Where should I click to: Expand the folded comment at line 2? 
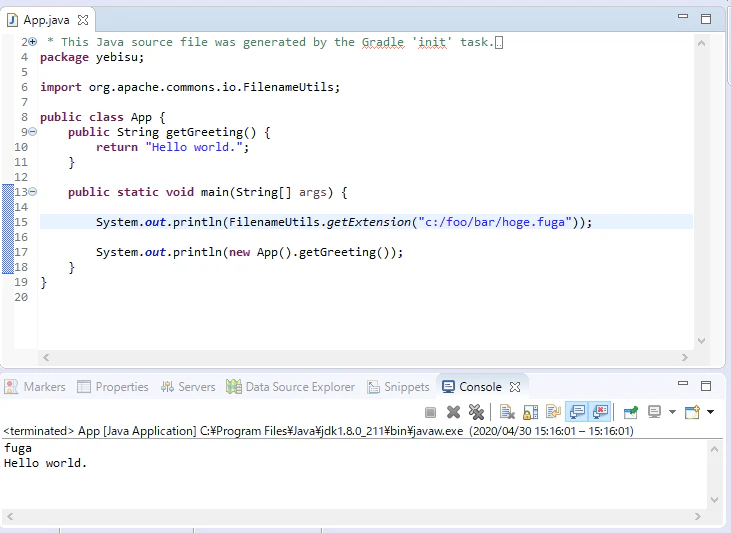tap(33, 42)
